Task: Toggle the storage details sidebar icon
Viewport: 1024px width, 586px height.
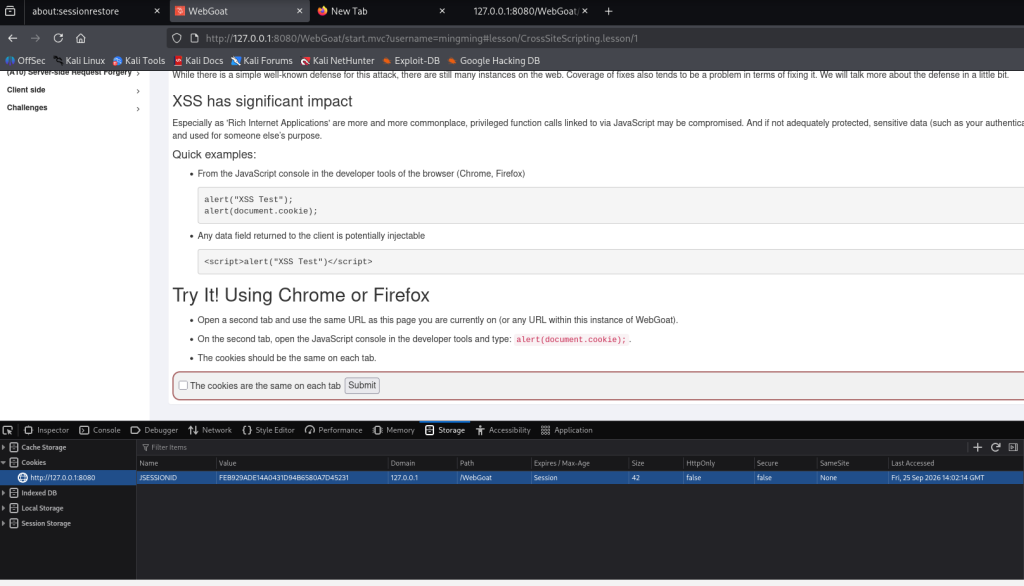Action: coord(1013,448)
